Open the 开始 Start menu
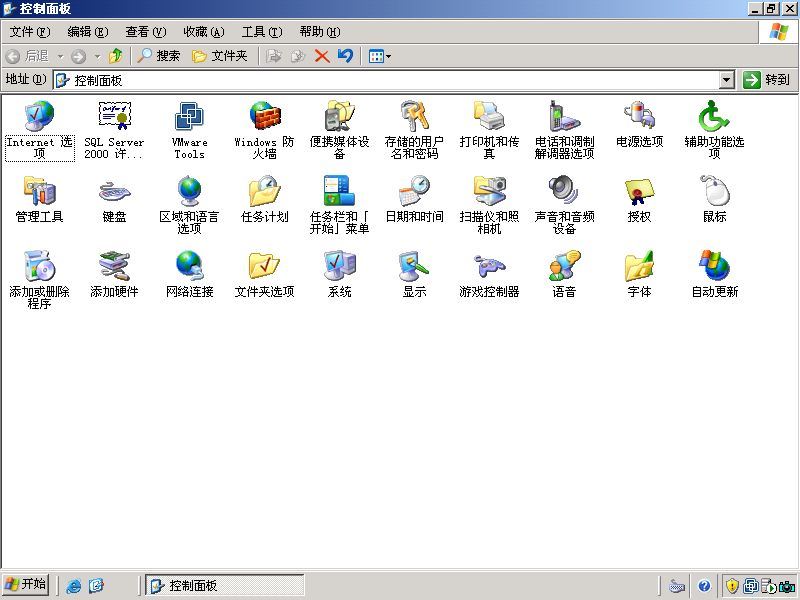The height and width of the screenshot is (600, 800). coord(26,584)
